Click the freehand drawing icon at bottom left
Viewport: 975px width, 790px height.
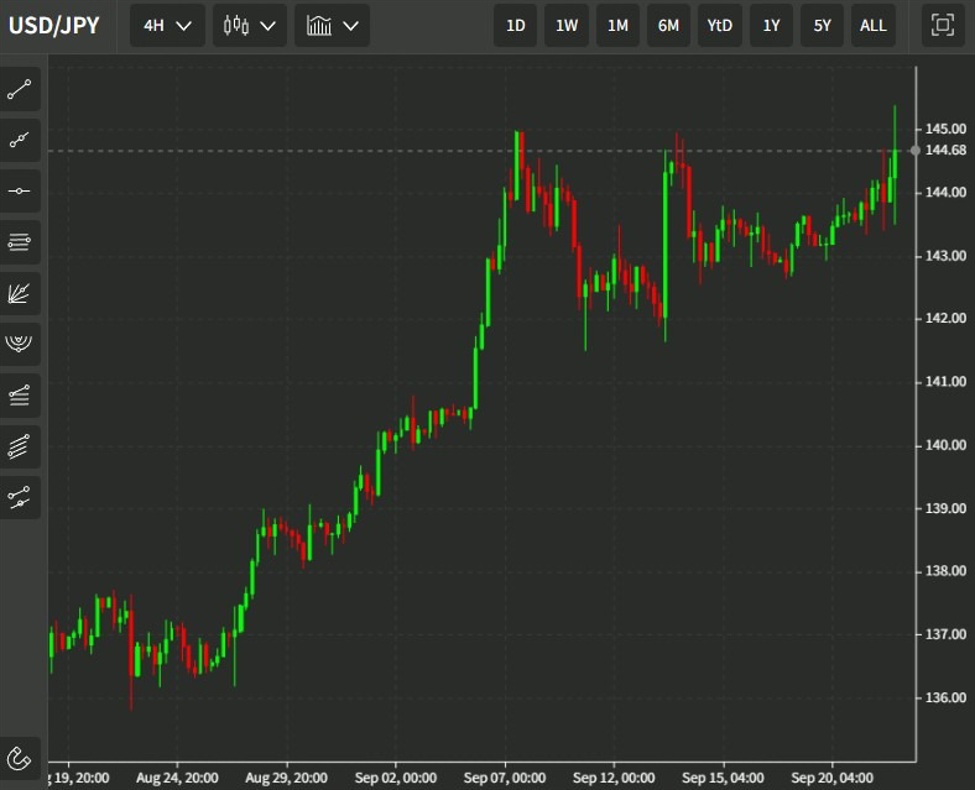(x=21, y=758)
